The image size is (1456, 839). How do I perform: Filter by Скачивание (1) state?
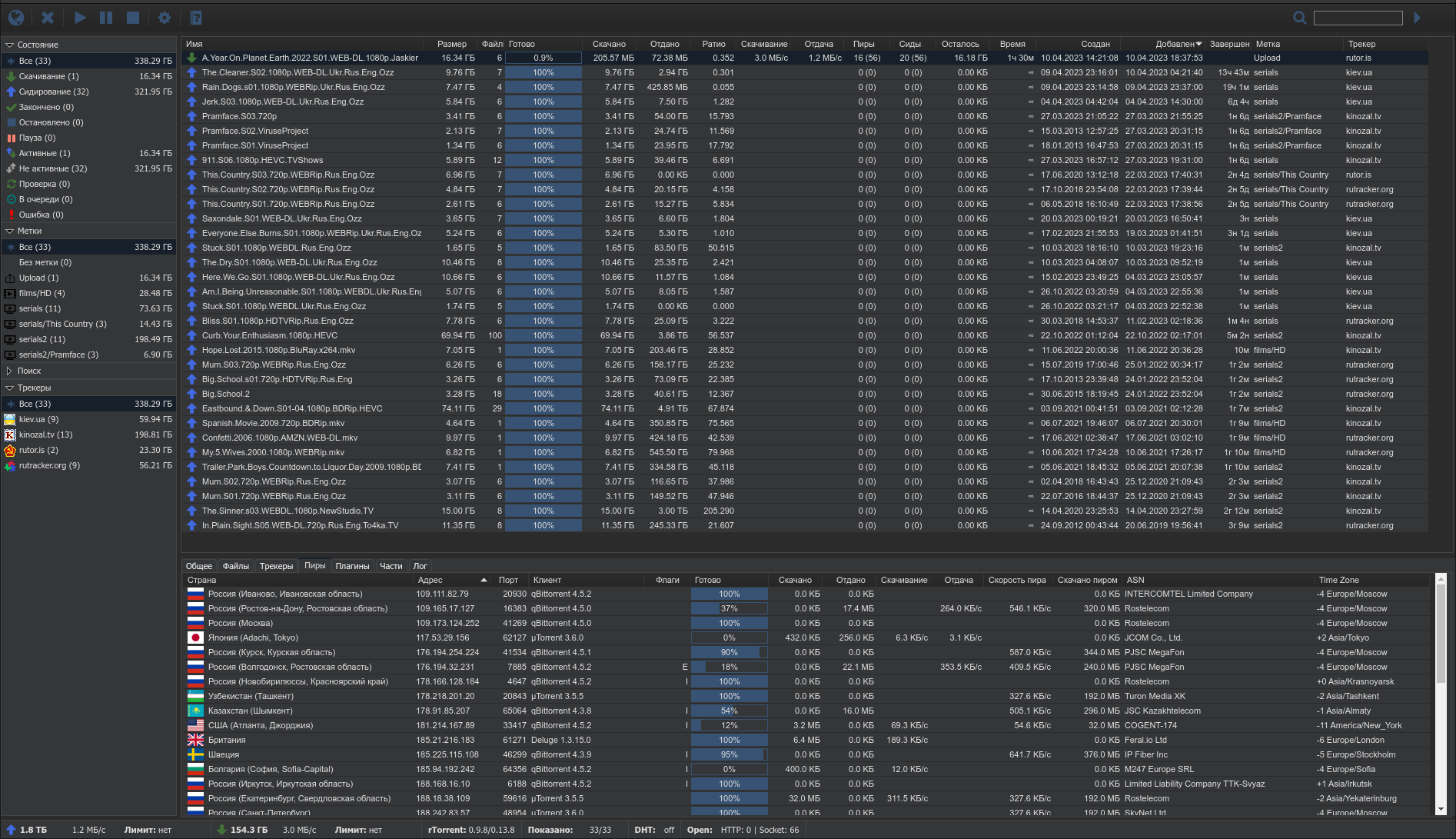click(x=88, y=76)
